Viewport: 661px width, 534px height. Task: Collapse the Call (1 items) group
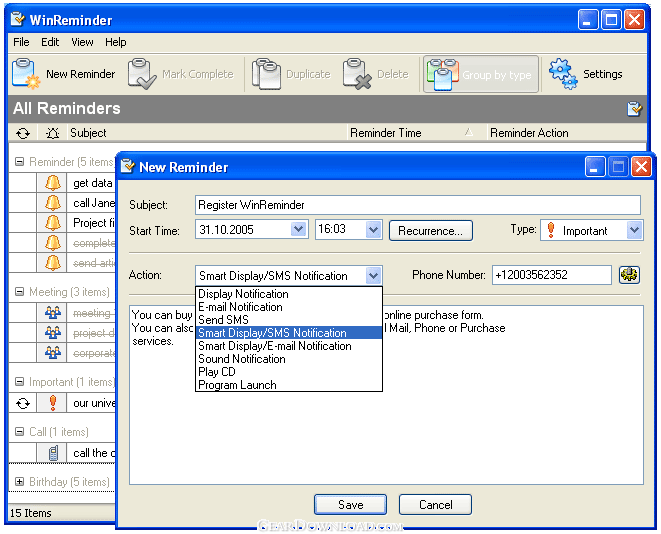pos(19,432)
